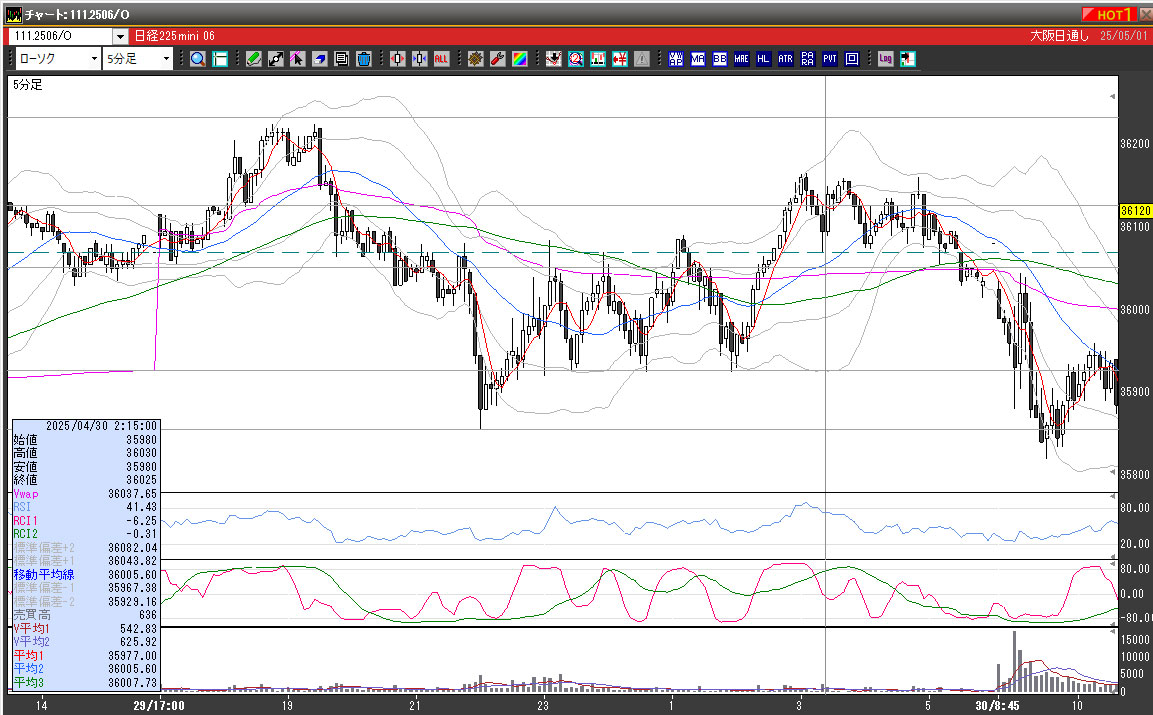This screenshot has width=1153, height=715.
Task: Click the red ALL display icon
Action: click(441, 59)
